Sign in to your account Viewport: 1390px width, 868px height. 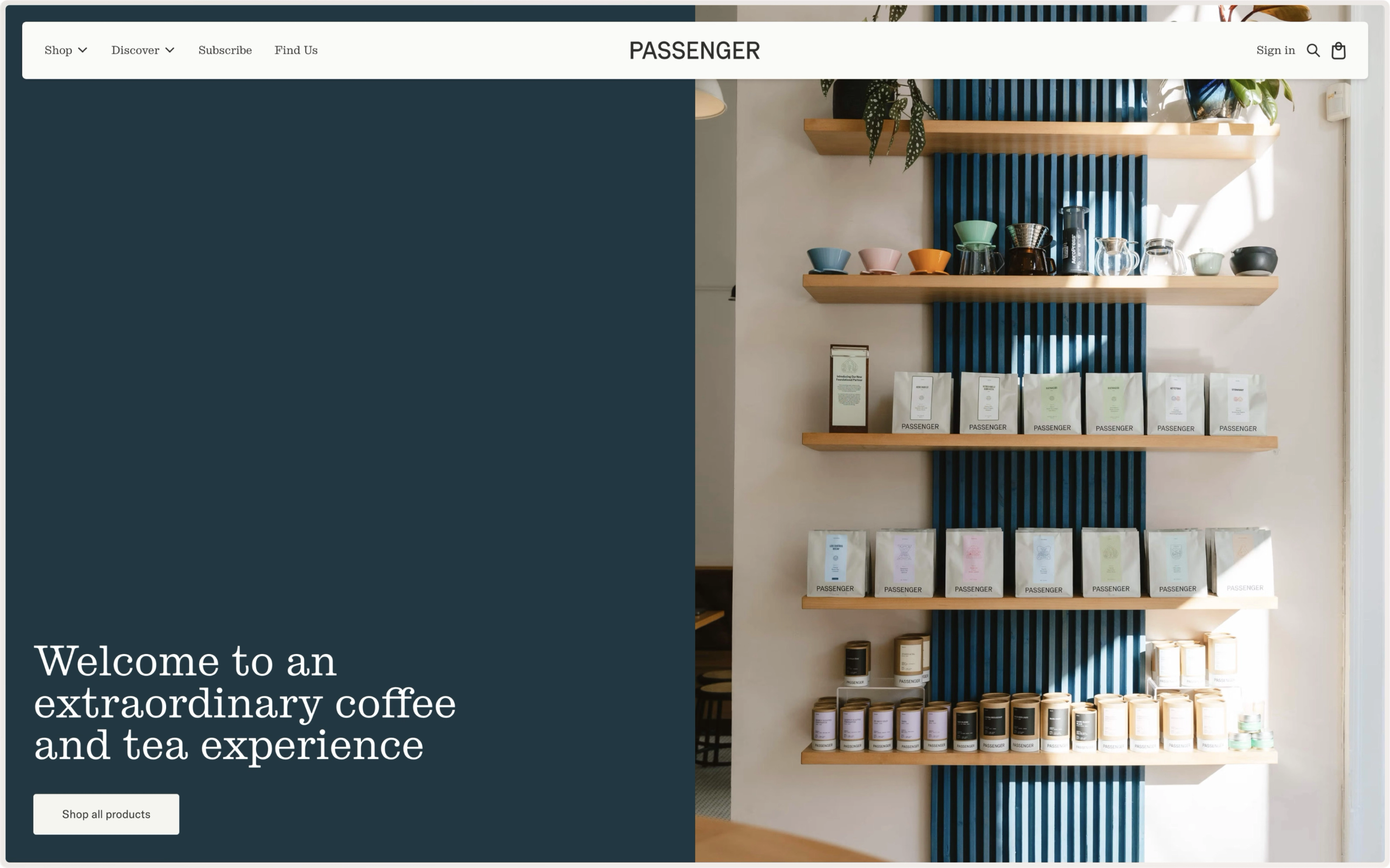tap(1275, 50)
